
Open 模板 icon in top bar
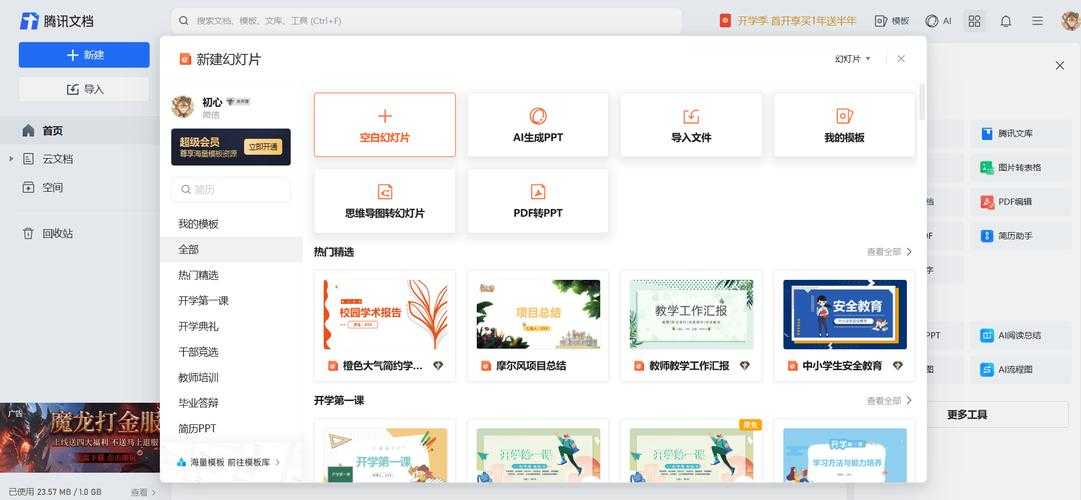pos(891,21)
